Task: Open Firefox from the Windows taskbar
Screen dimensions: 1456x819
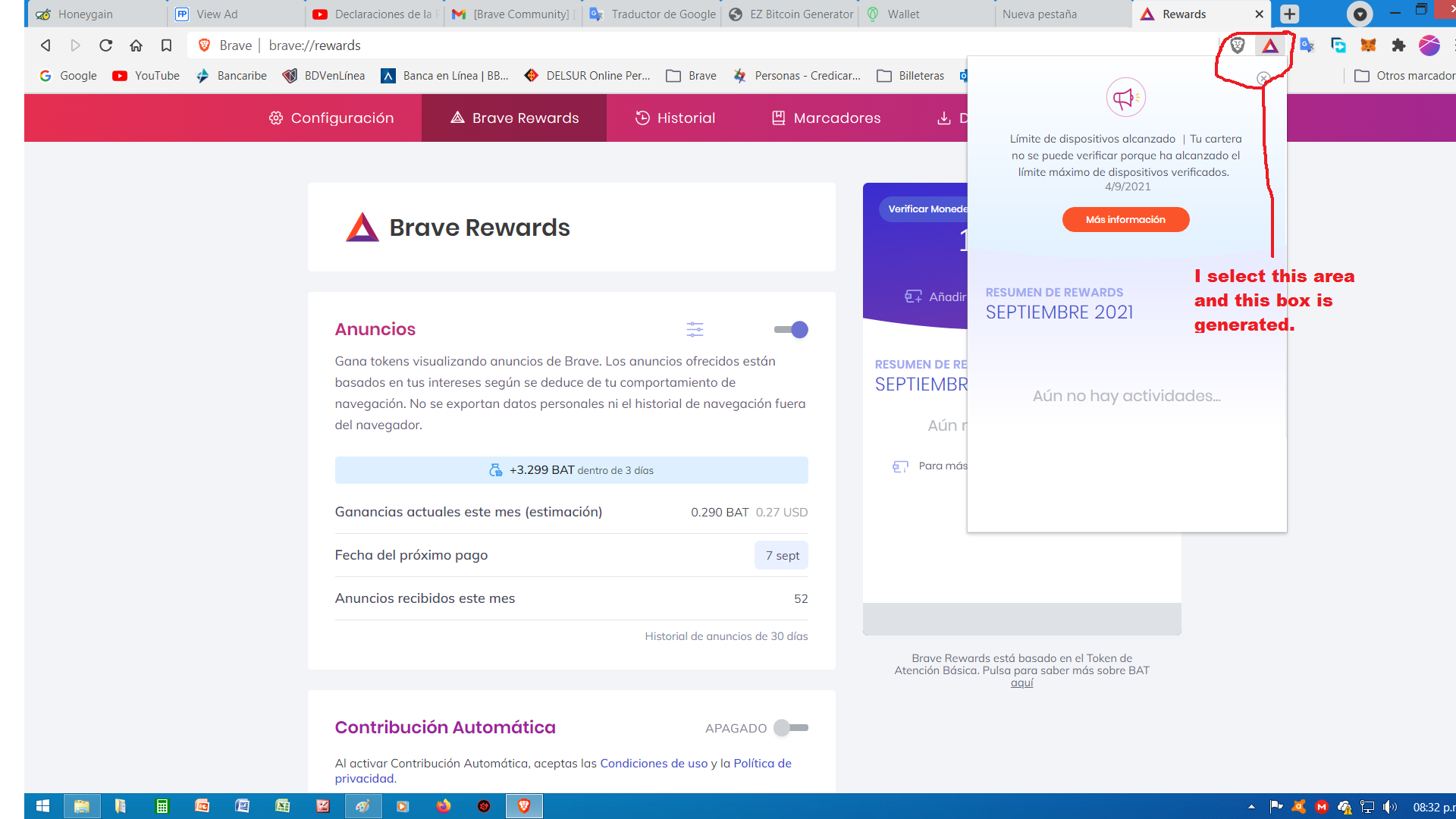Action: [x=444, y=806]
